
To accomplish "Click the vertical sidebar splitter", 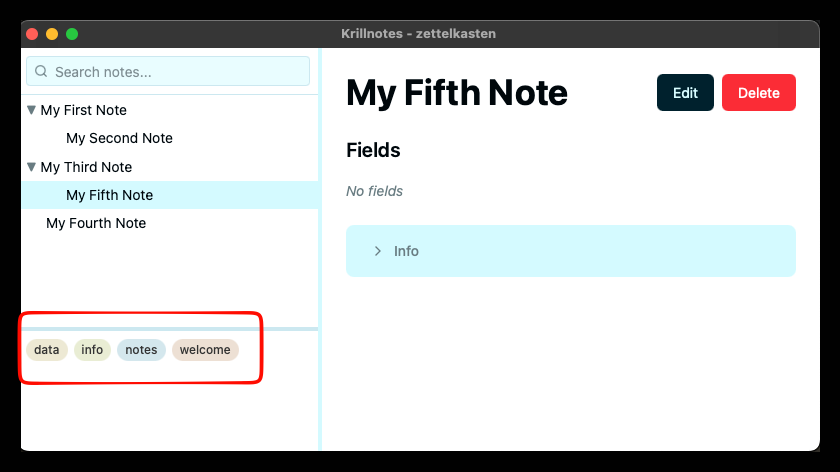I will 320,250.
